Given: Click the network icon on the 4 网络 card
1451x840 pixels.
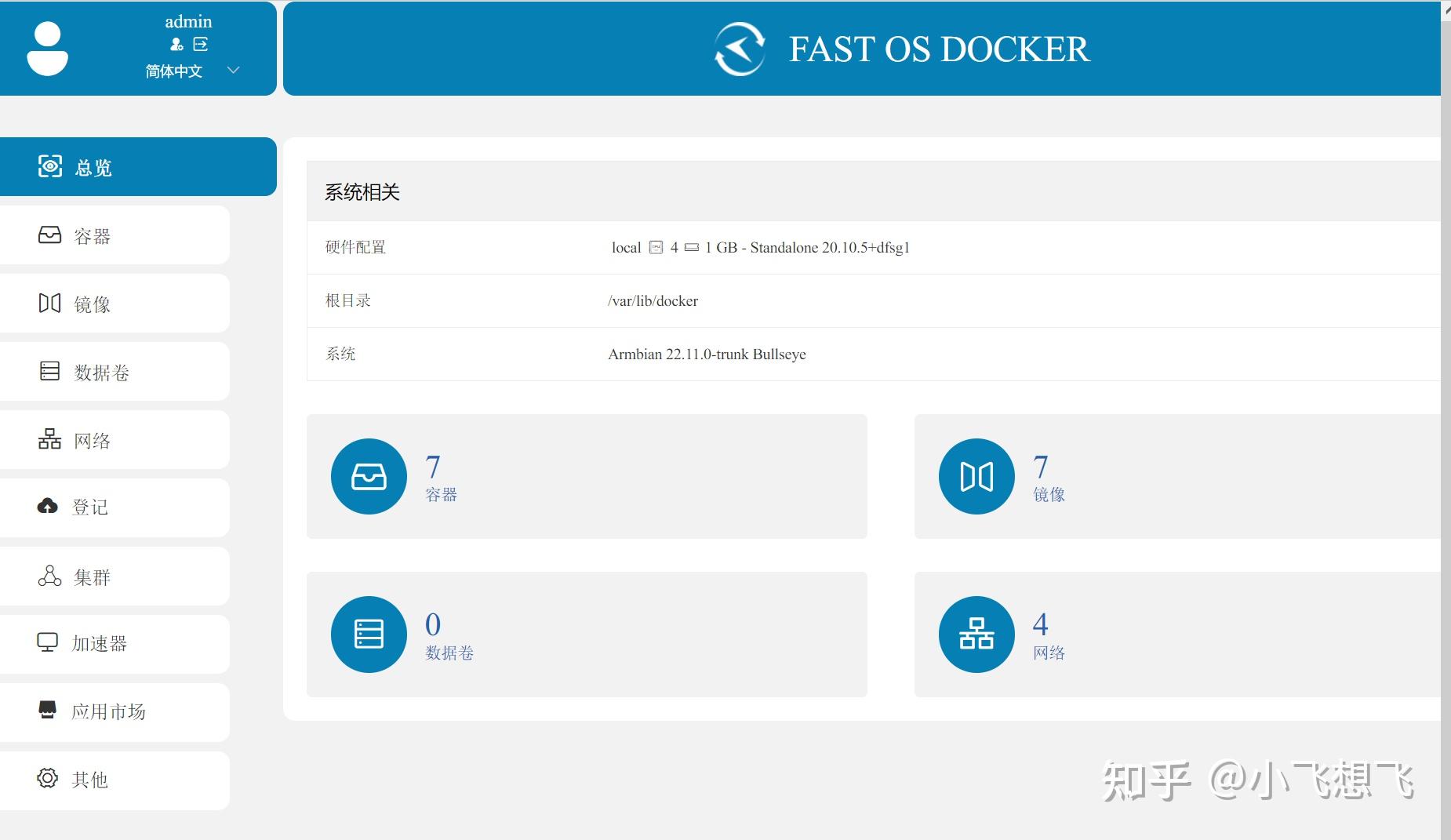Looking at the screenshot, I should pyautogui.click(x=976, y=634).
